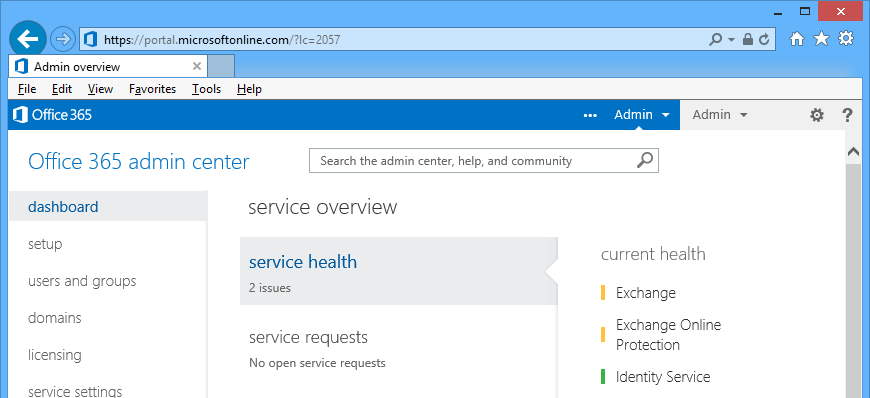Click the 'current health' heading
The image size is (870, 398).
coord(653,254)
